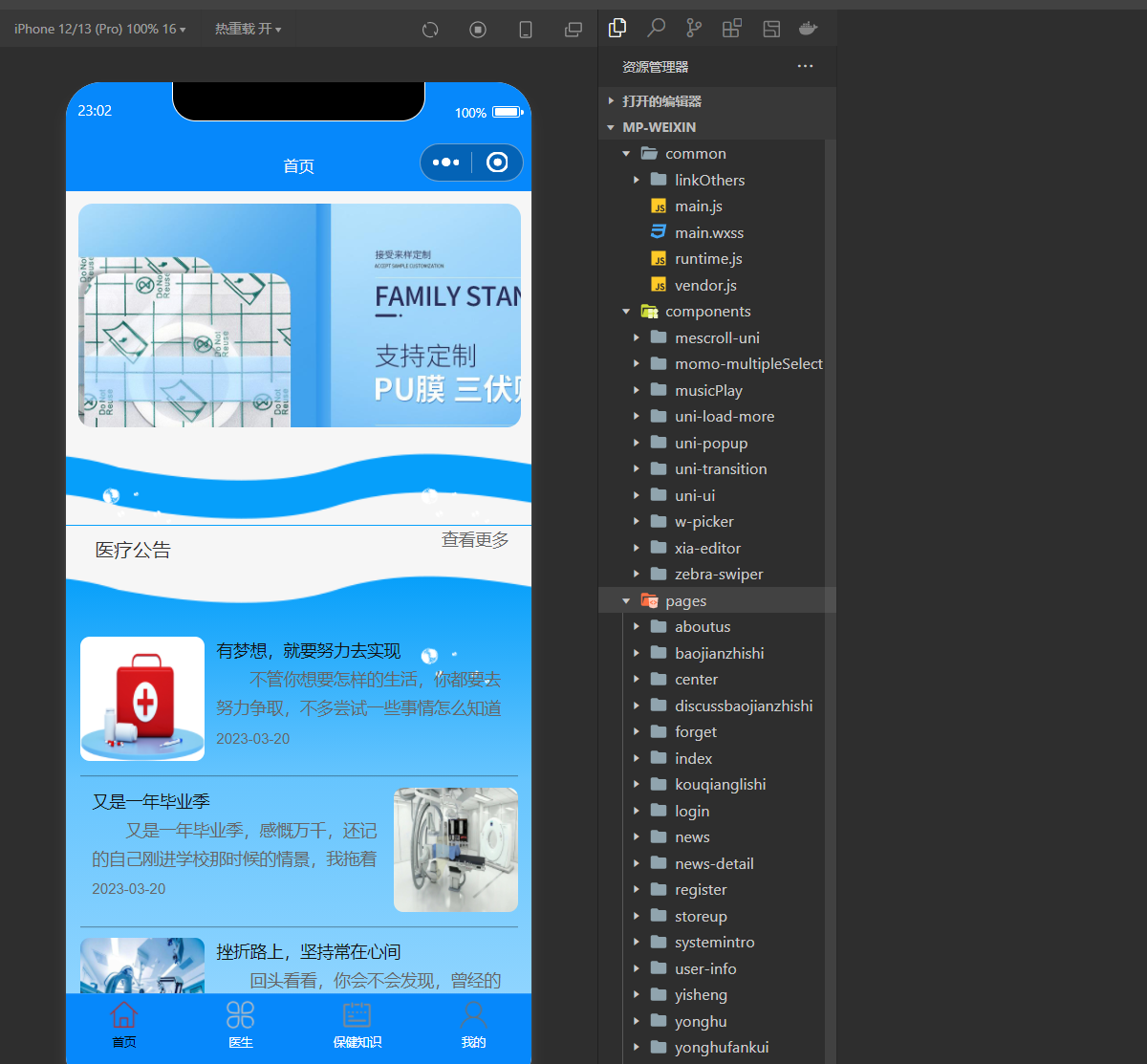This screenshot has height=1064, width=1147.
Task: Click the battery indicator in the status bar
Action: (x=508, y=112)
